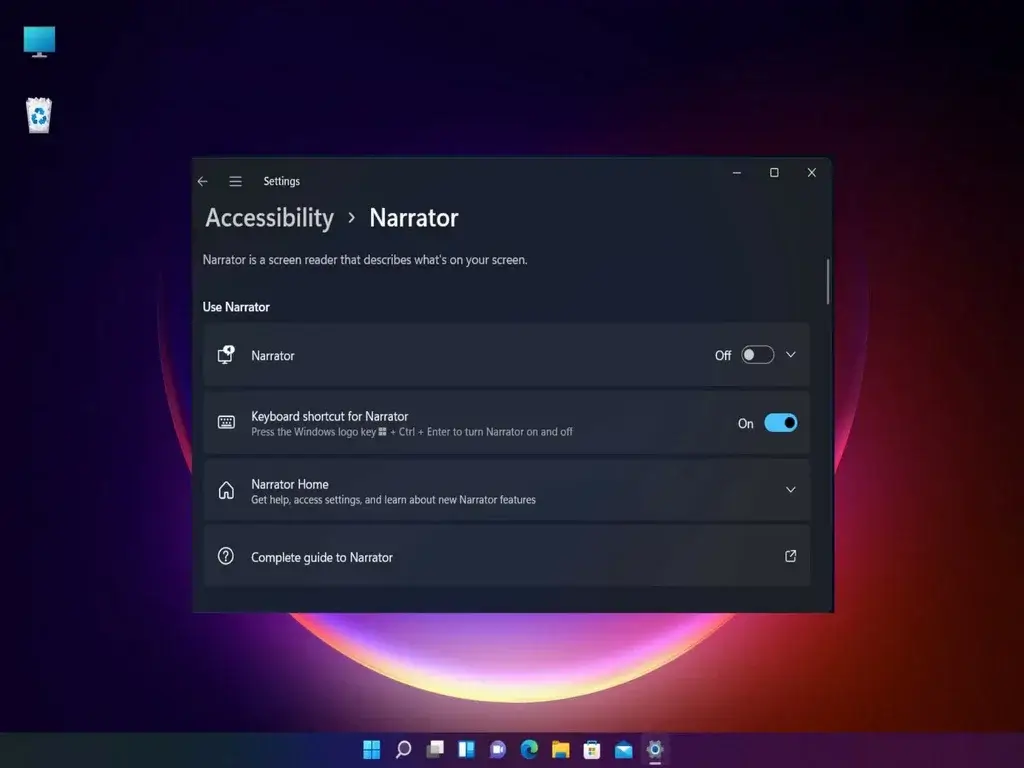Disable the keyboard shortcut for Narrator toggle
1024x768 pixels.
tap(781, 423)
